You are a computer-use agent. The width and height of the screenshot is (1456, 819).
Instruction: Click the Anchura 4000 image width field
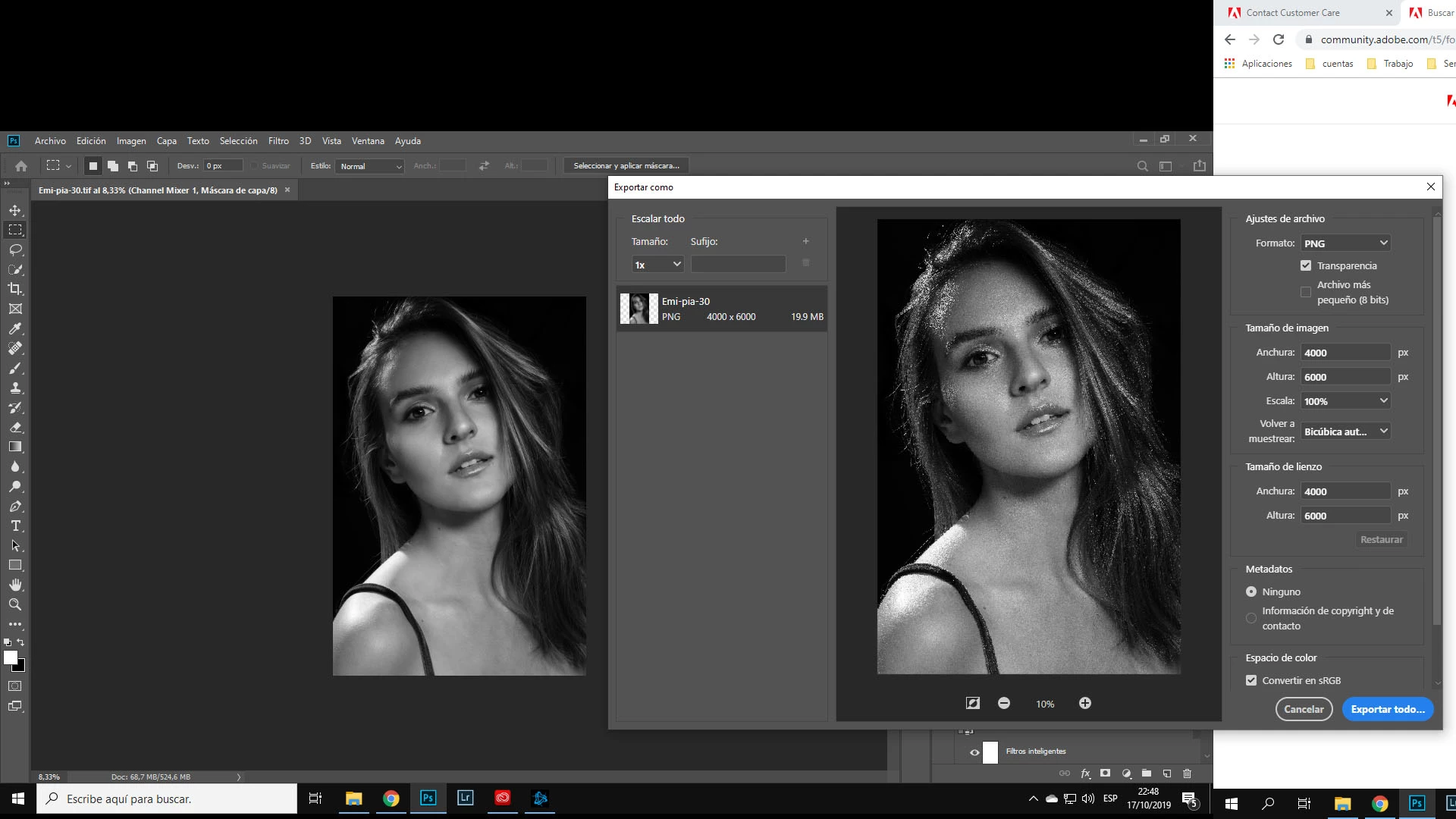coord(1346,353)
